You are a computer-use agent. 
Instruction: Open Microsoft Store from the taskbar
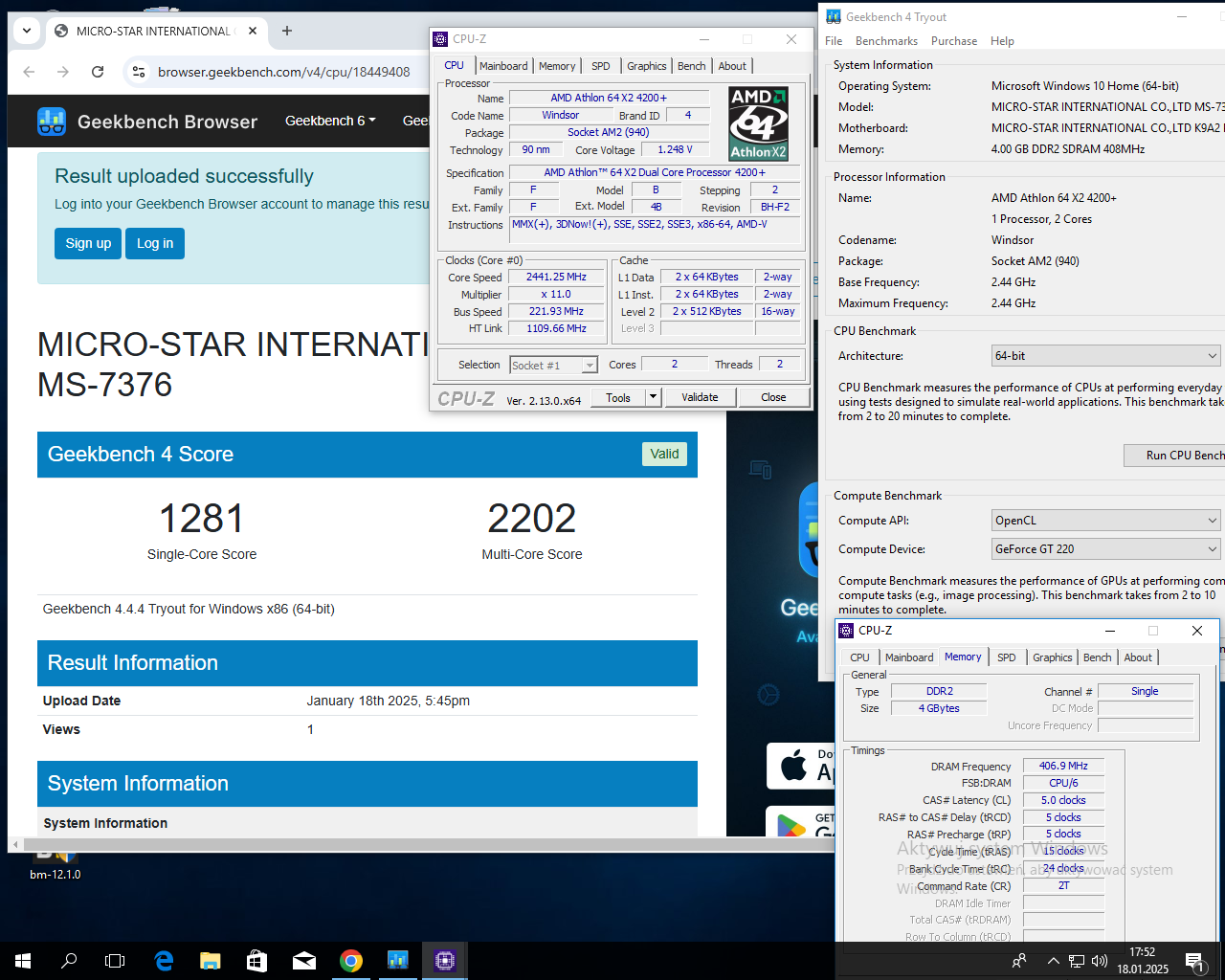pos(257,961)
